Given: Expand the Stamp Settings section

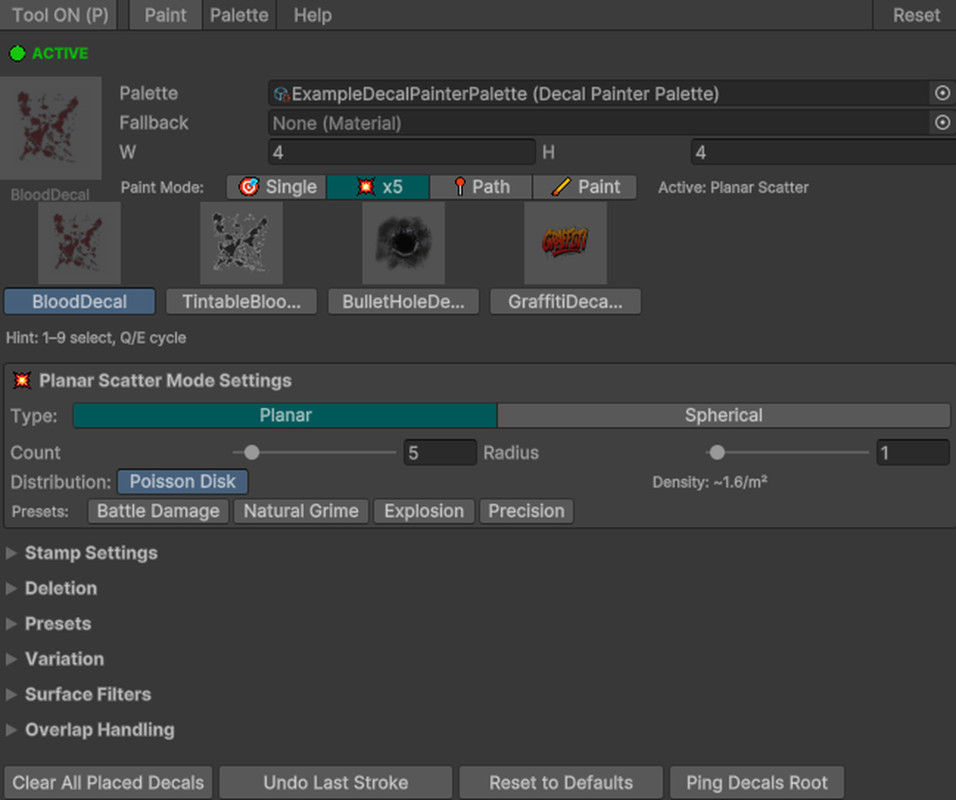Looking at the screenshot, I should coord(90,553).
